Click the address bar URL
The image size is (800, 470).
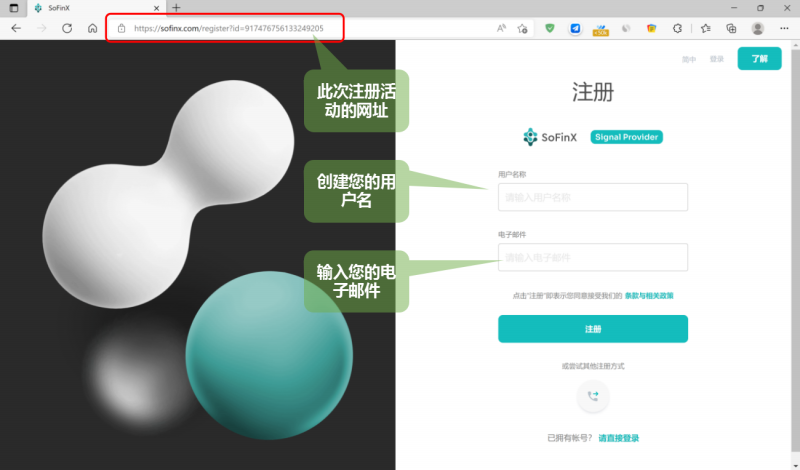(x=229, y=29)
